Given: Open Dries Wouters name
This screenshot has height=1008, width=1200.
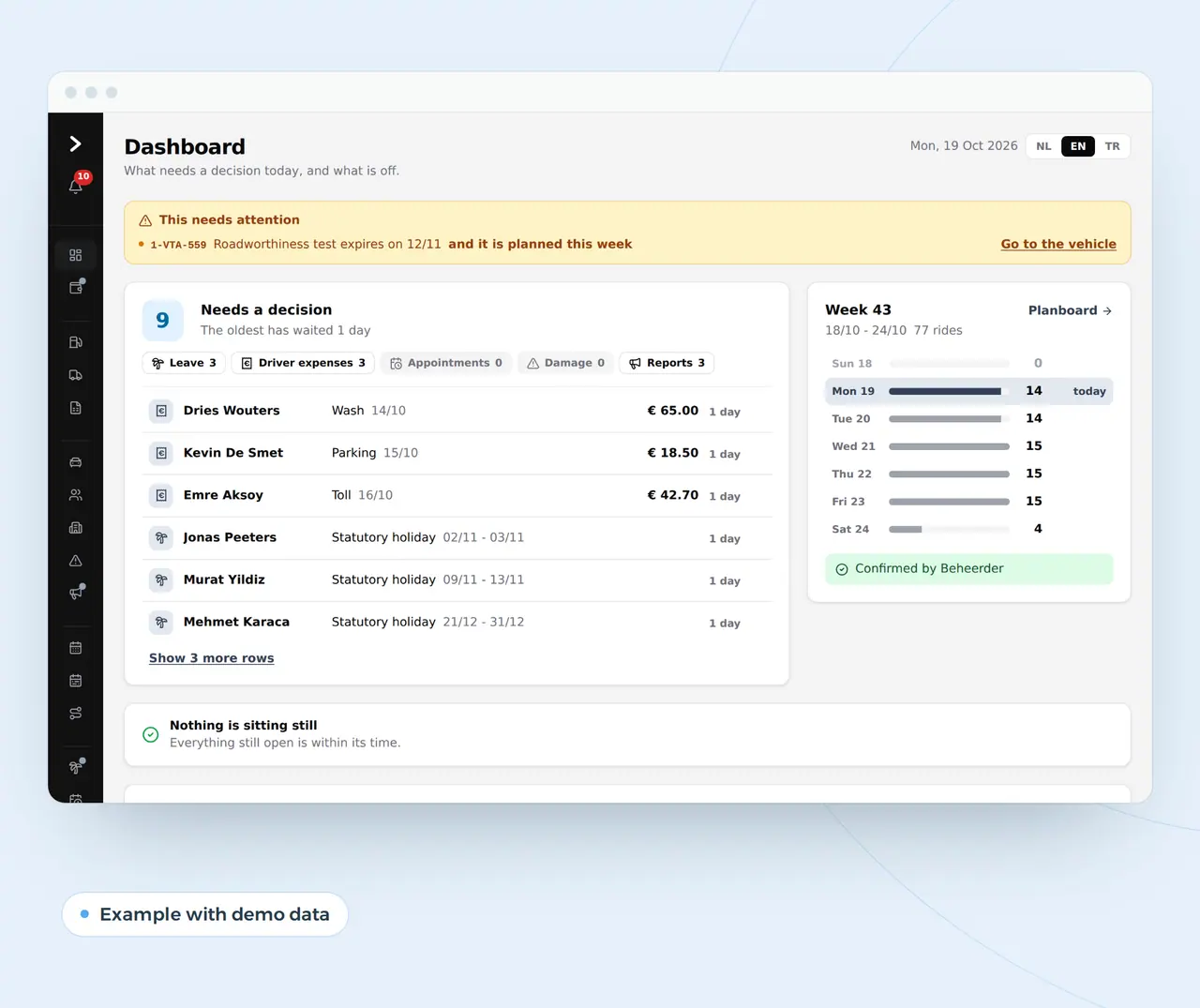Looking at the screenshot, I should pyautogui.click(x=232, y=411).
